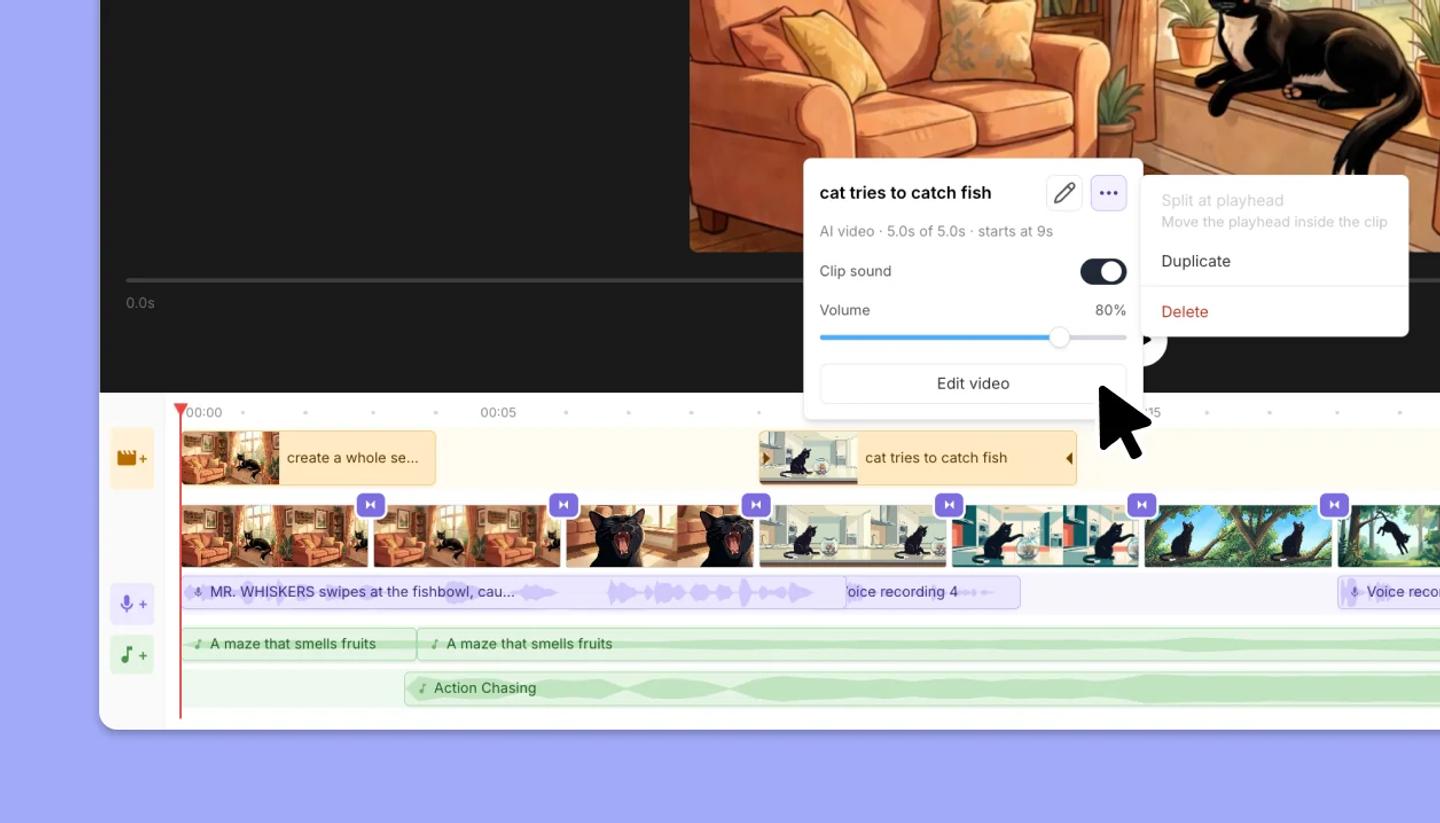
Task: Click the preview playback progress bar
Action: [x=465, y=280]
